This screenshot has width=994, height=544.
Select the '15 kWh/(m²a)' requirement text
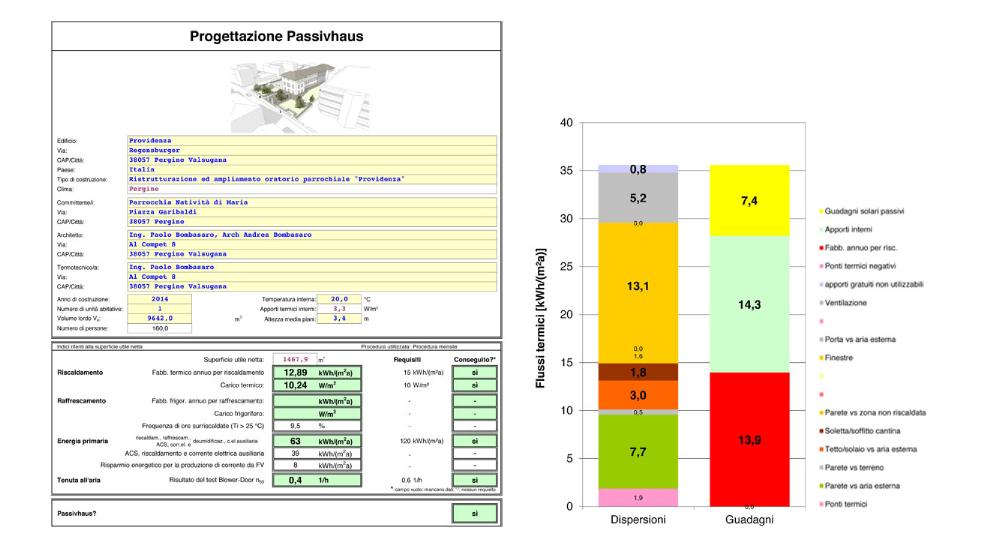point(423,373)
